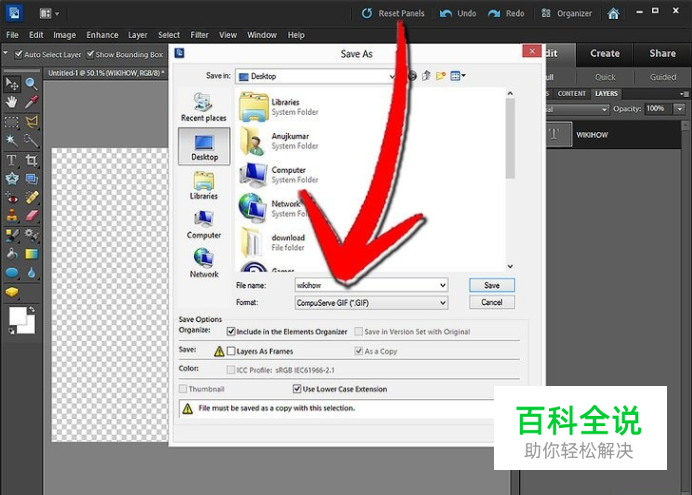This screenshot has height=495, width=692.
Task: Switch to the CONTENT panel tab
Action: [x=571, y=94]
